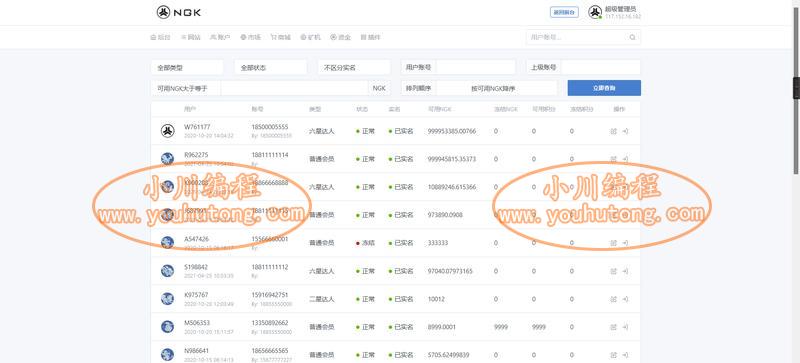
Task: Click the 可用NGK column header
Action: (439, 109)
